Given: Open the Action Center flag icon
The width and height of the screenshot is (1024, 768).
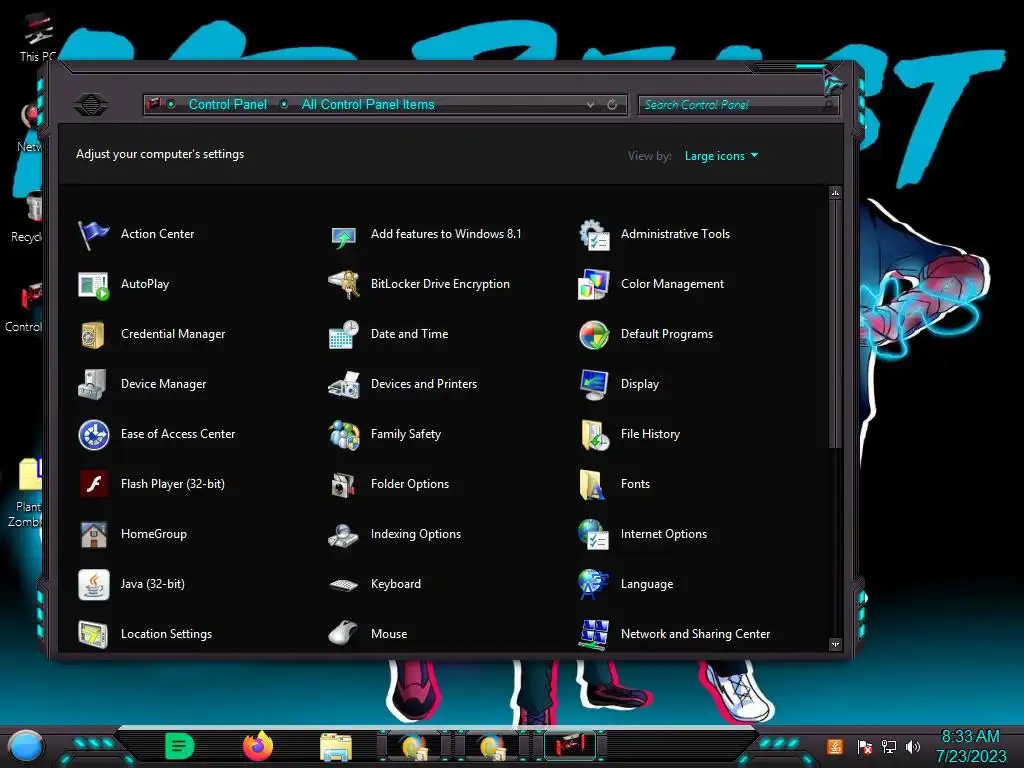Looking at the screenshot, I should pyautogui.click(x=93, y=234).
